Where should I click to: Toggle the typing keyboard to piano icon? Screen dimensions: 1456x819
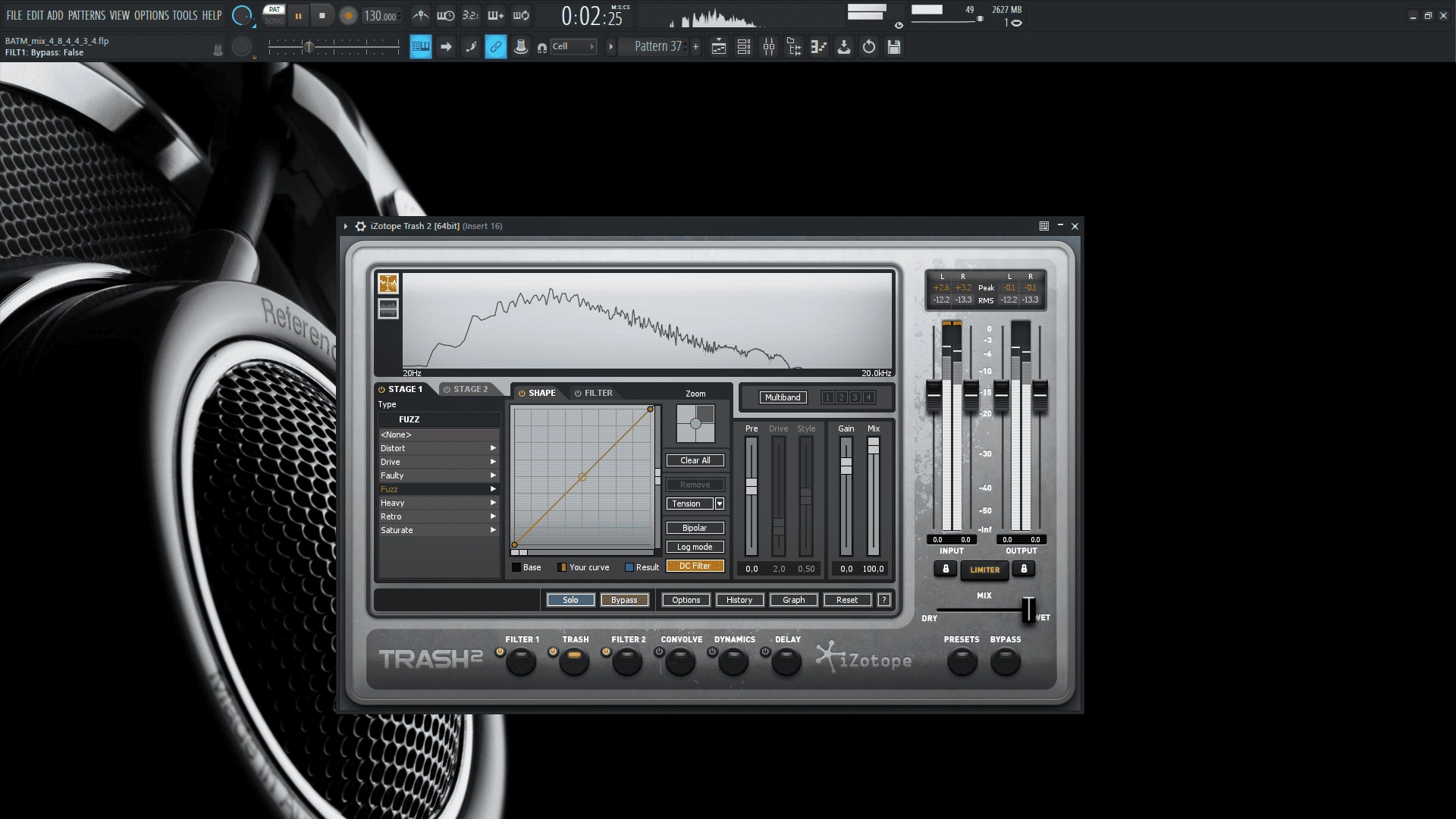[x=421, y=47]
